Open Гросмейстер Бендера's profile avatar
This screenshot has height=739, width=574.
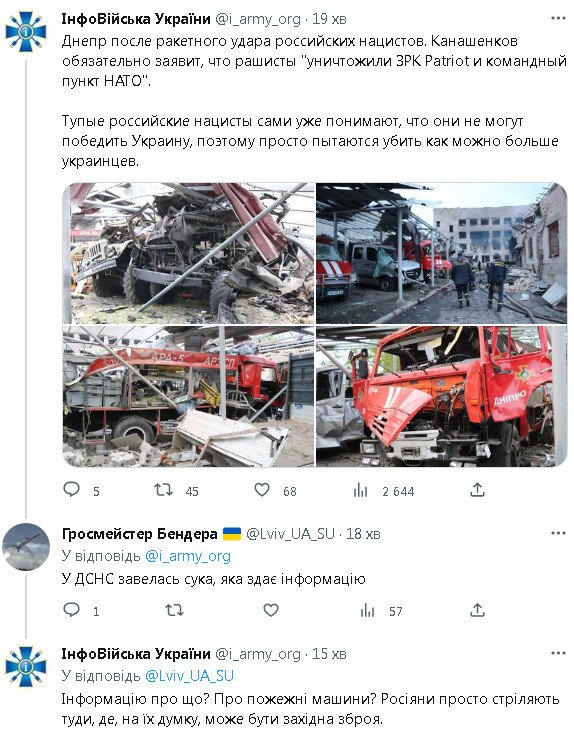click(26, 547)
